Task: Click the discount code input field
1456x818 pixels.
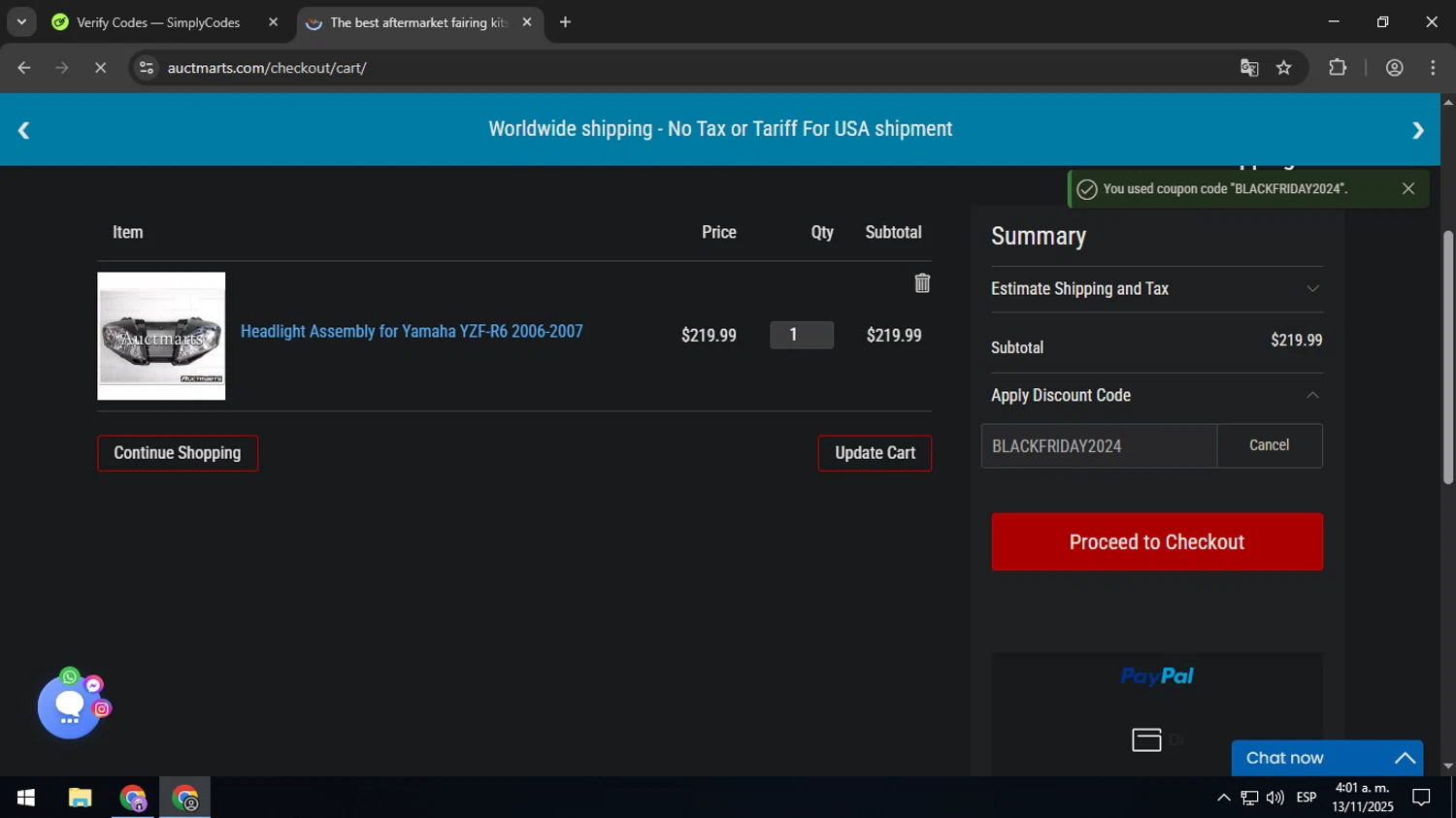Action: pyautogui.click(x=1099, y=446)
